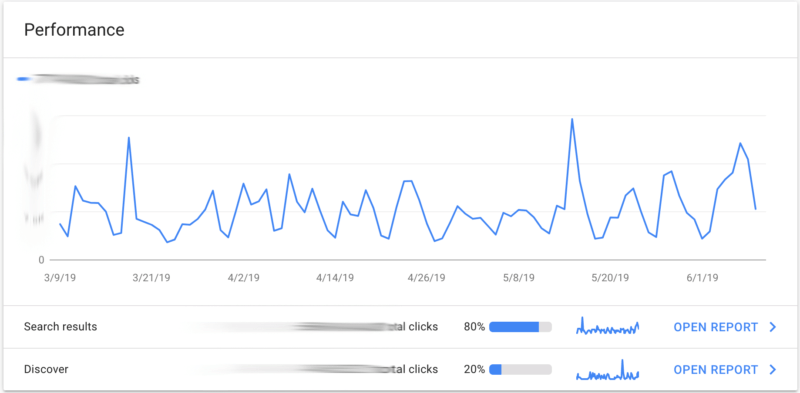This screenshot has width=800, height=393.
Task: Click the 3/9/19 date axis label
Action: click(60, 278)
